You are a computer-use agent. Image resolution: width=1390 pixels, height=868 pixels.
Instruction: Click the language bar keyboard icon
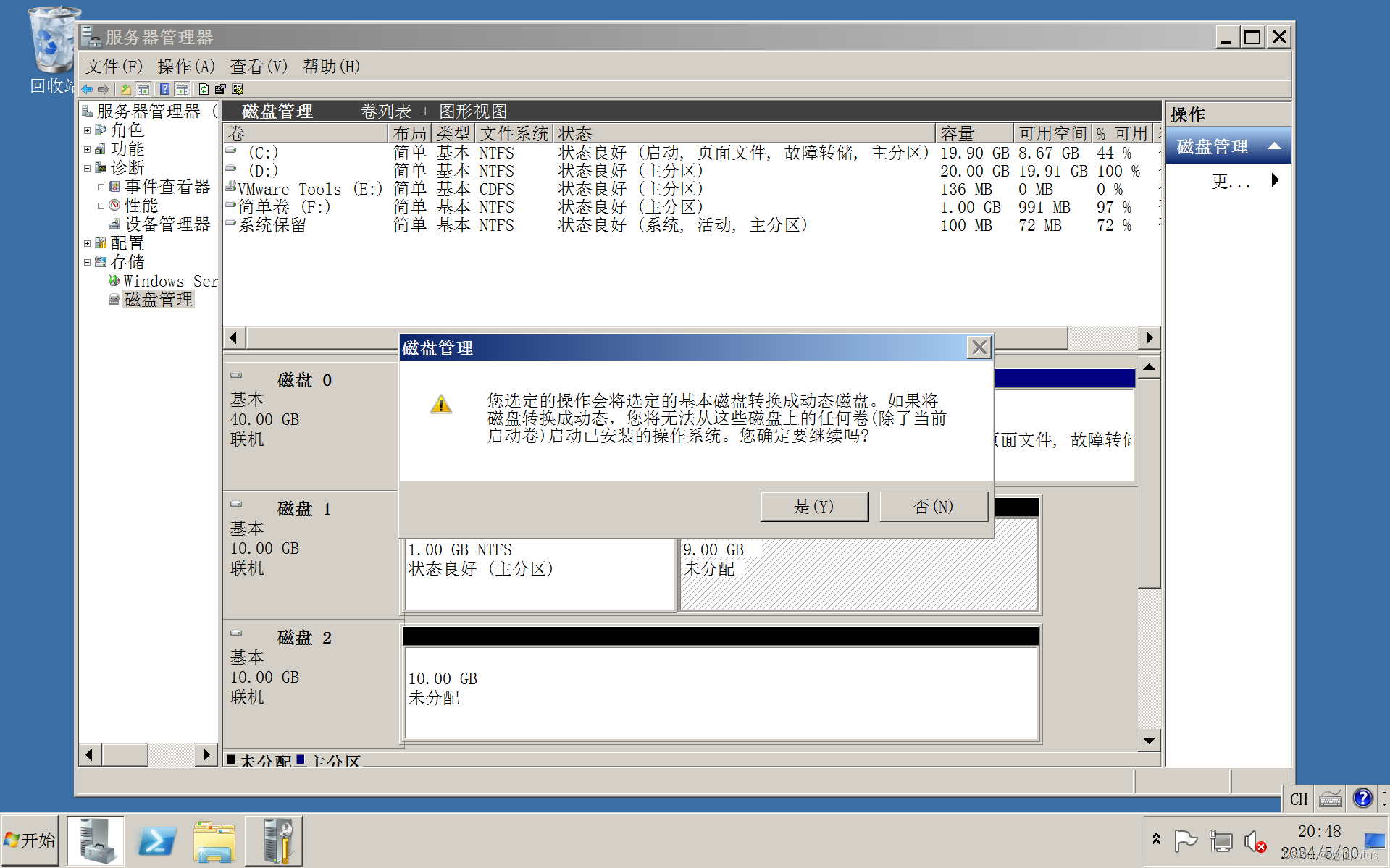click(x=1331, y=799)
